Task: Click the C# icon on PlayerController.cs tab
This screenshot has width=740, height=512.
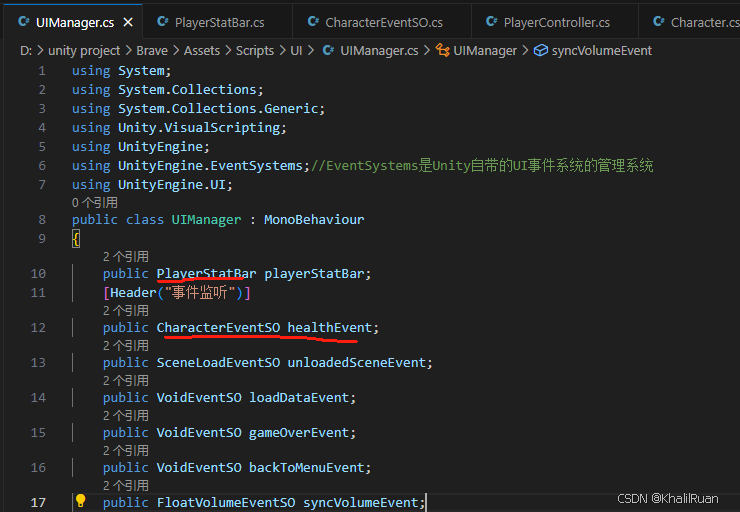Action: [491, 22]
